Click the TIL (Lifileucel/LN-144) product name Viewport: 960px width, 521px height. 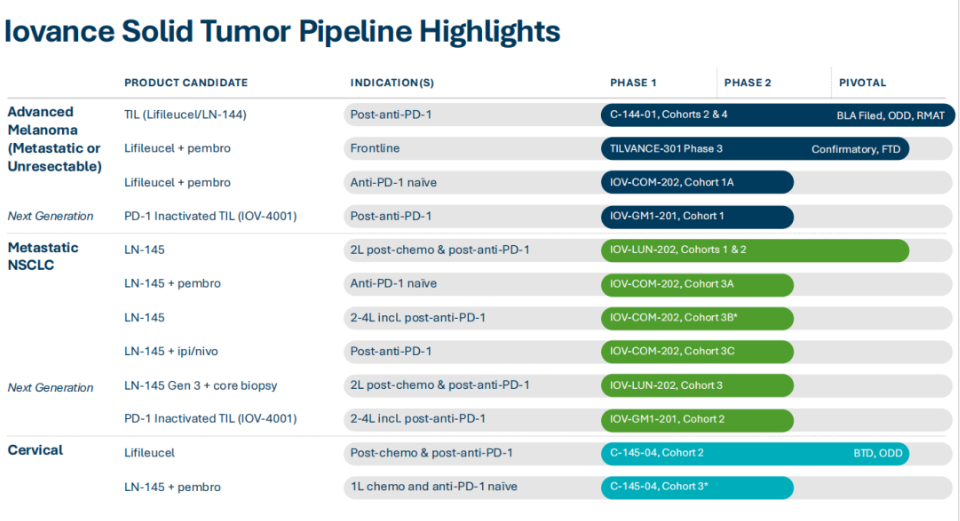tap(185, 115)
